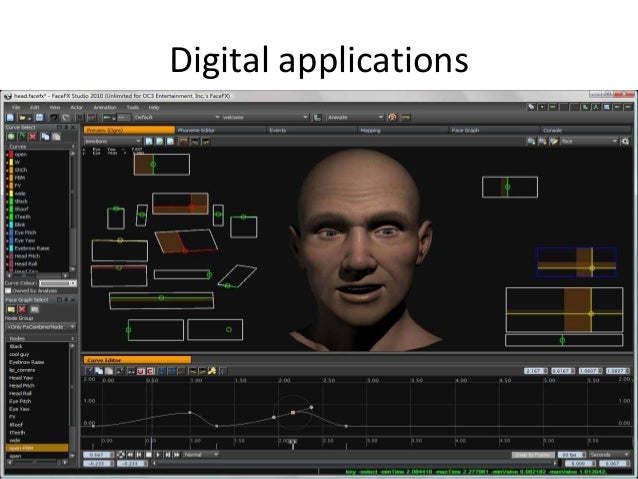Viewport: 638px width, 479px height.
Task: Click the green icon right of welcome dropdown
Action: 317,118
